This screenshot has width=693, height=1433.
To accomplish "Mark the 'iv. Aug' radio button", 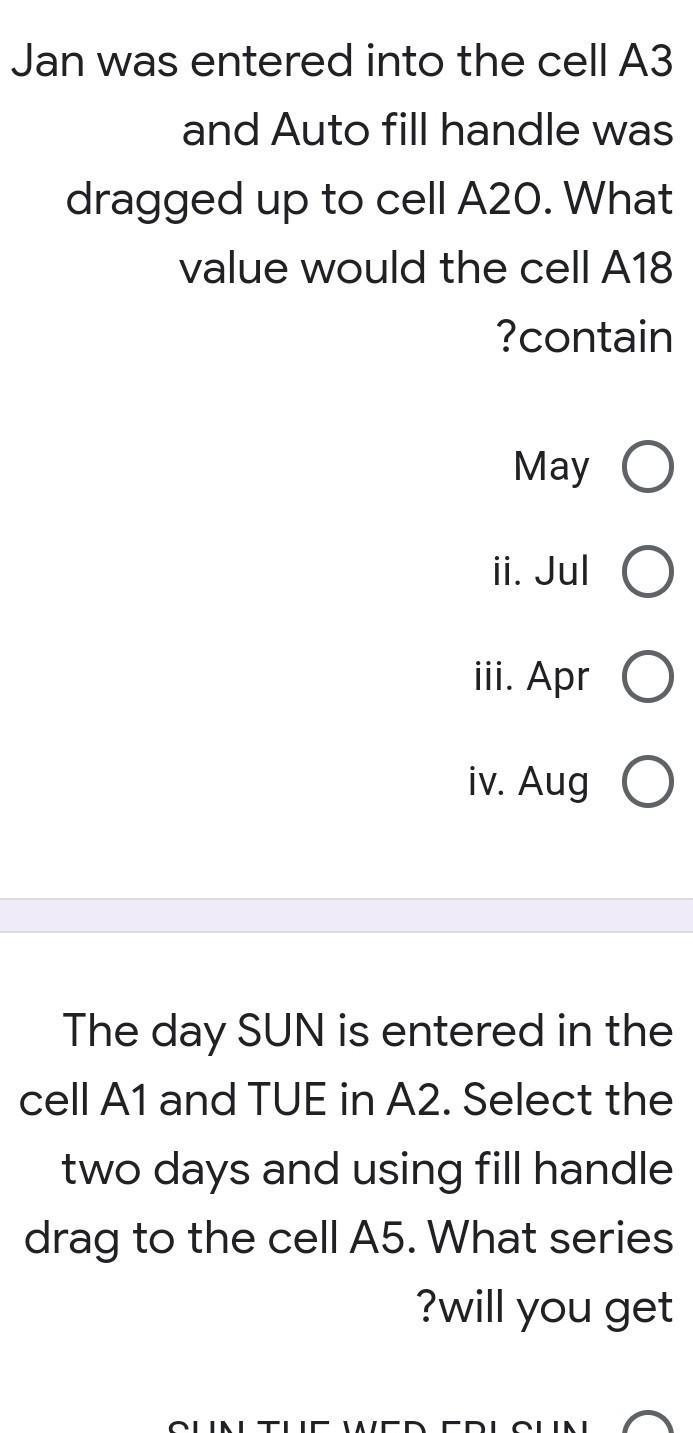I will tap(647, 782).
